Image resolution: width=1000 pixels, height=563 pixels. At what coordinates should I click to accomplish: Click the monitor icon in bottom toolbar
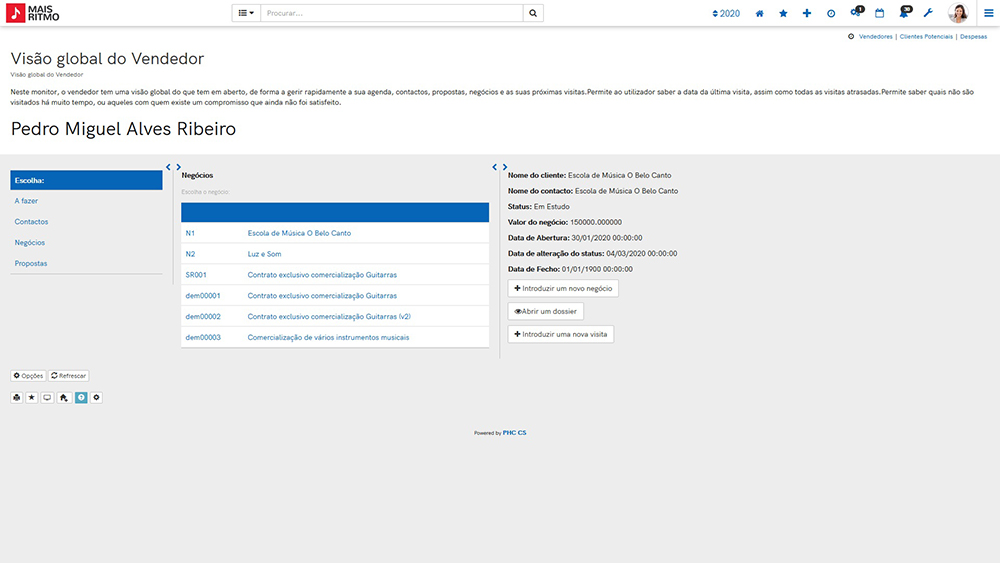click(47, 397)
